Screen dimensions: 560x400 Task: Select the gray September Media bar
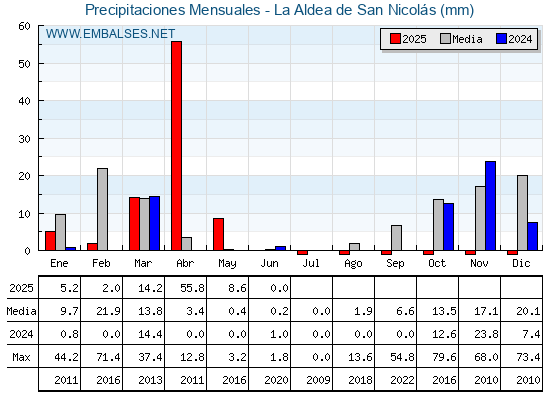[x=396, y=238]
